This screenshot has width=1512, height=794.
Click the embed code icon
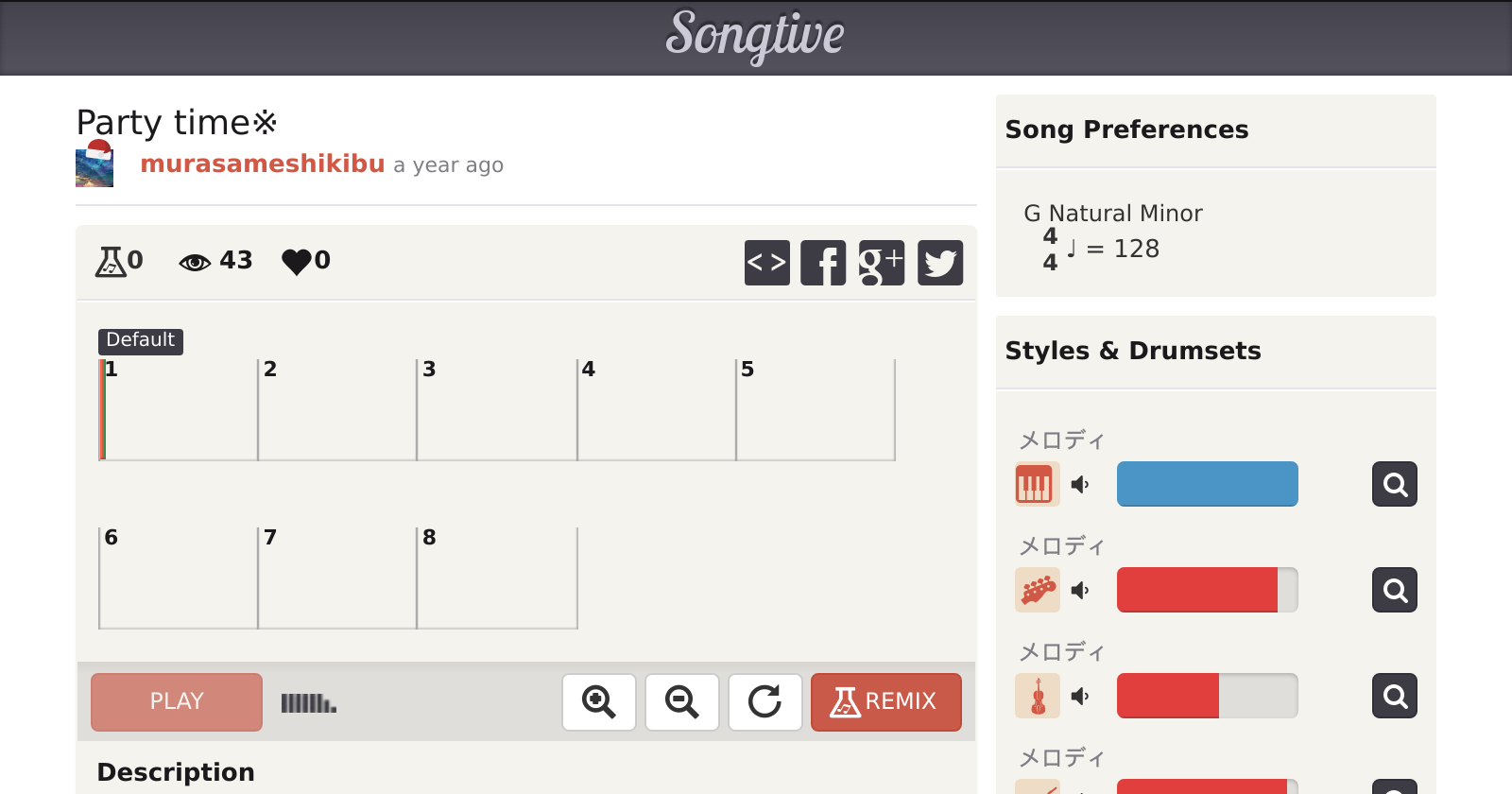[766, 262]
